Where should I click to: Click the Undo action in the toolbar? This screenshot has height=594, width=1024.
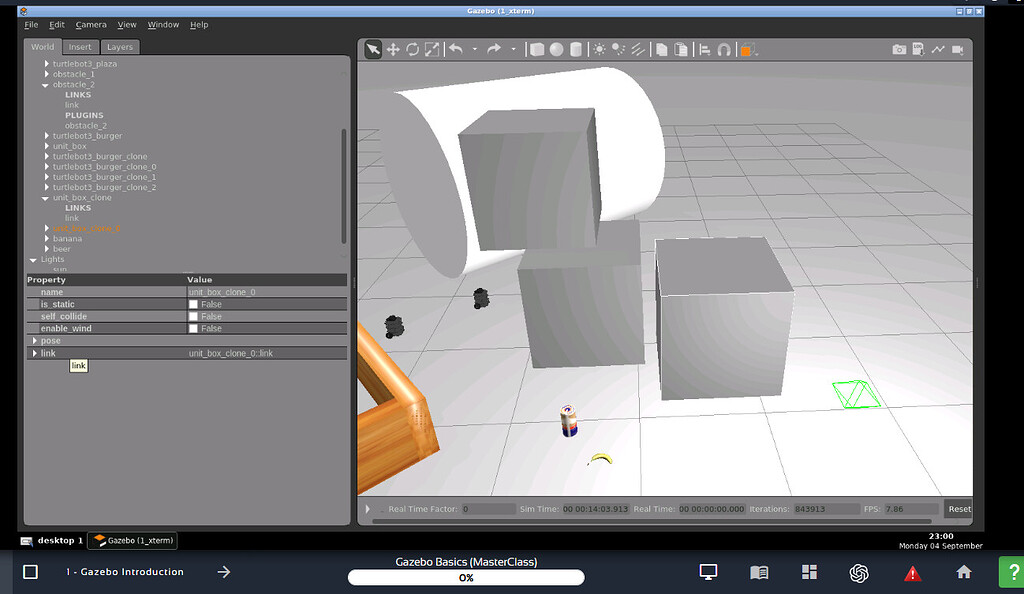pos(457,48)
